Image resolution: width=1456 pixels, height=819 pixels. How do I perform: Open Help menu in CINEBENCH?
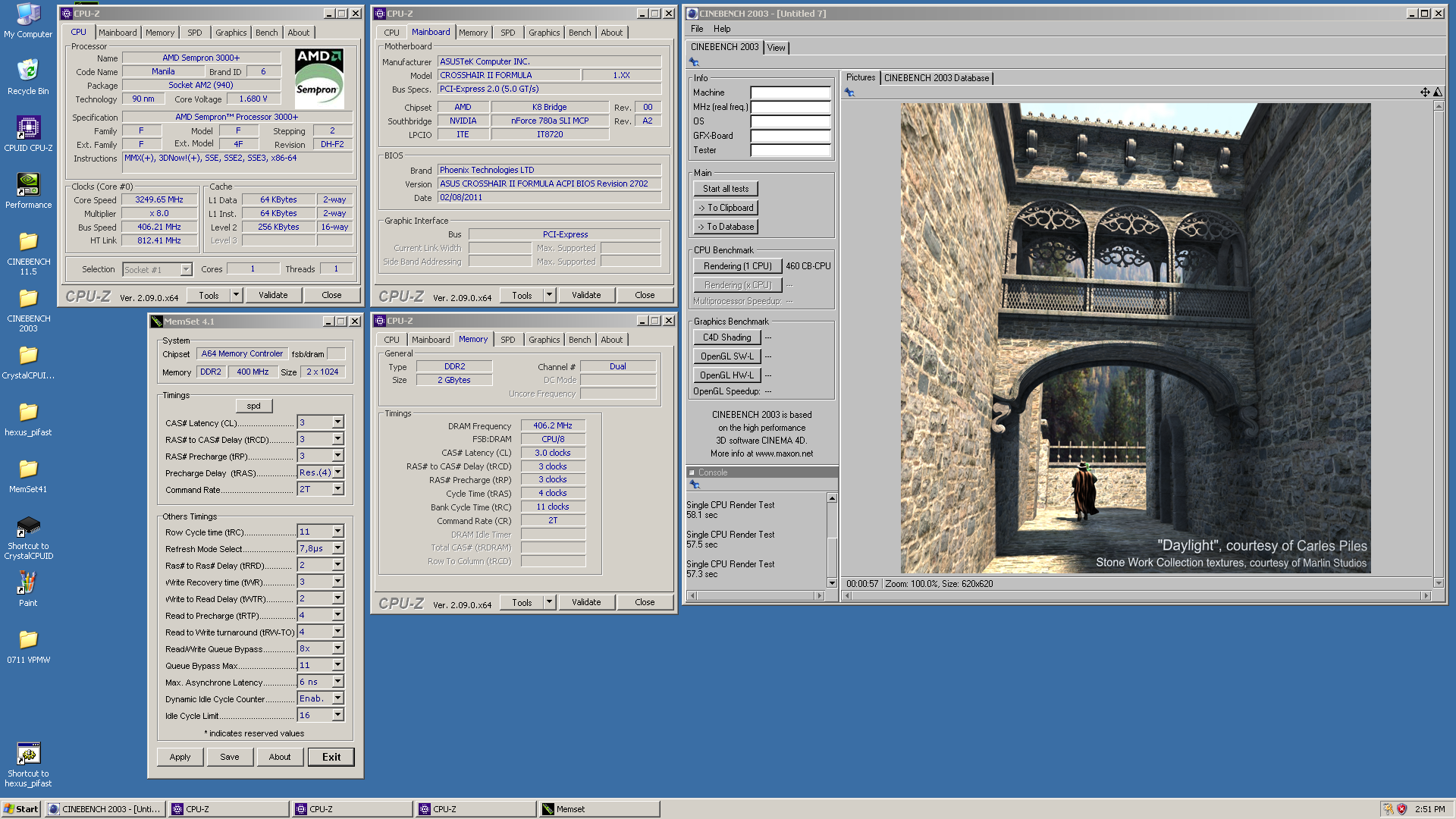tap(722, 29)
